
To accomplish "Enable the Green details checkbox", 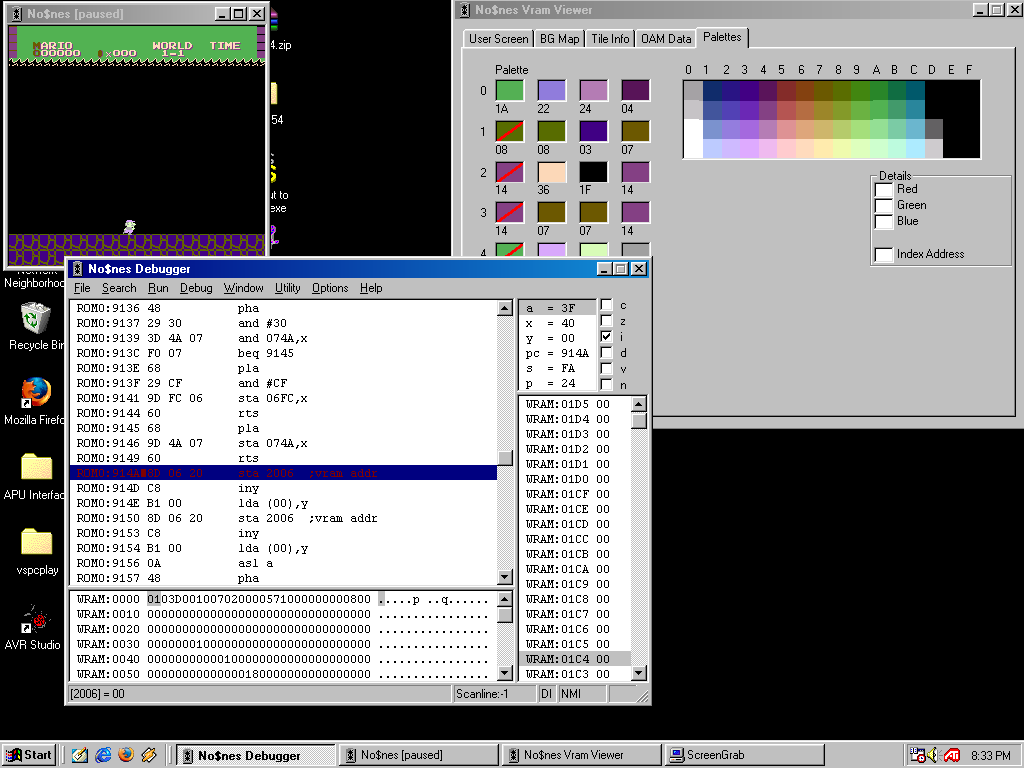I will 884,205.
